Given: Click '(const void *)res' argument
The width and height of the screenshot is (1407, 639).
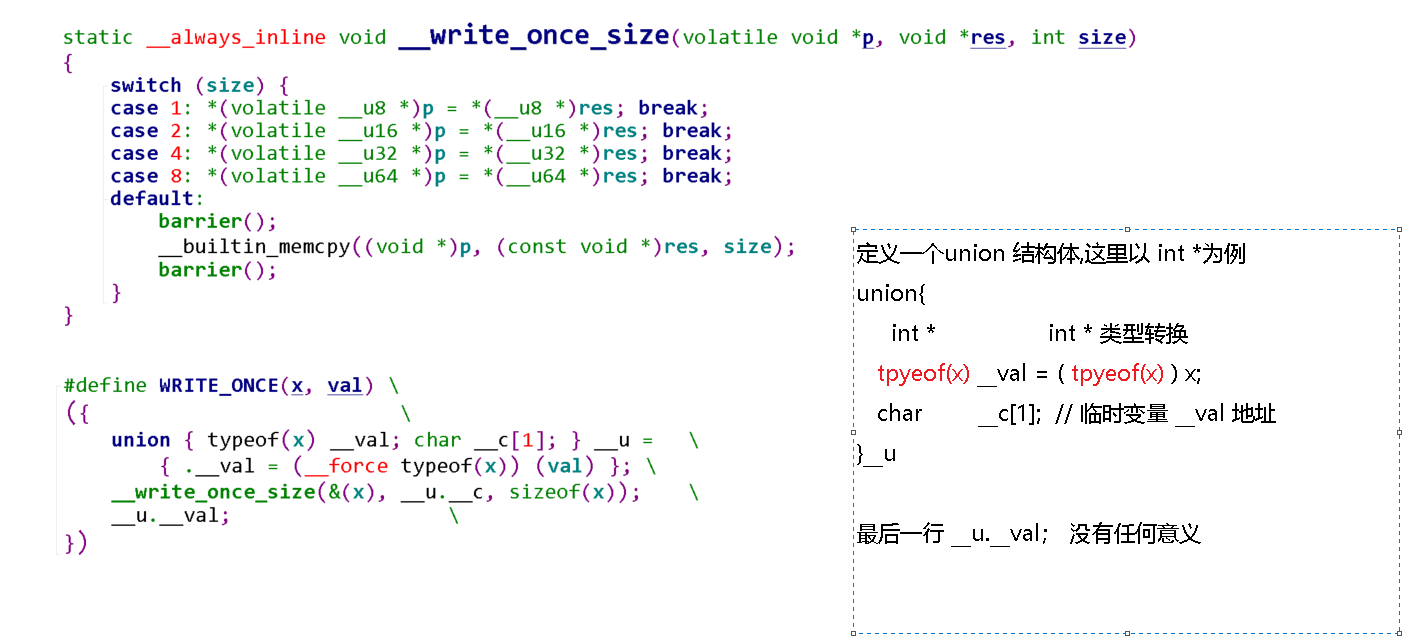Looking at the screenshot, I should [597, 247].
